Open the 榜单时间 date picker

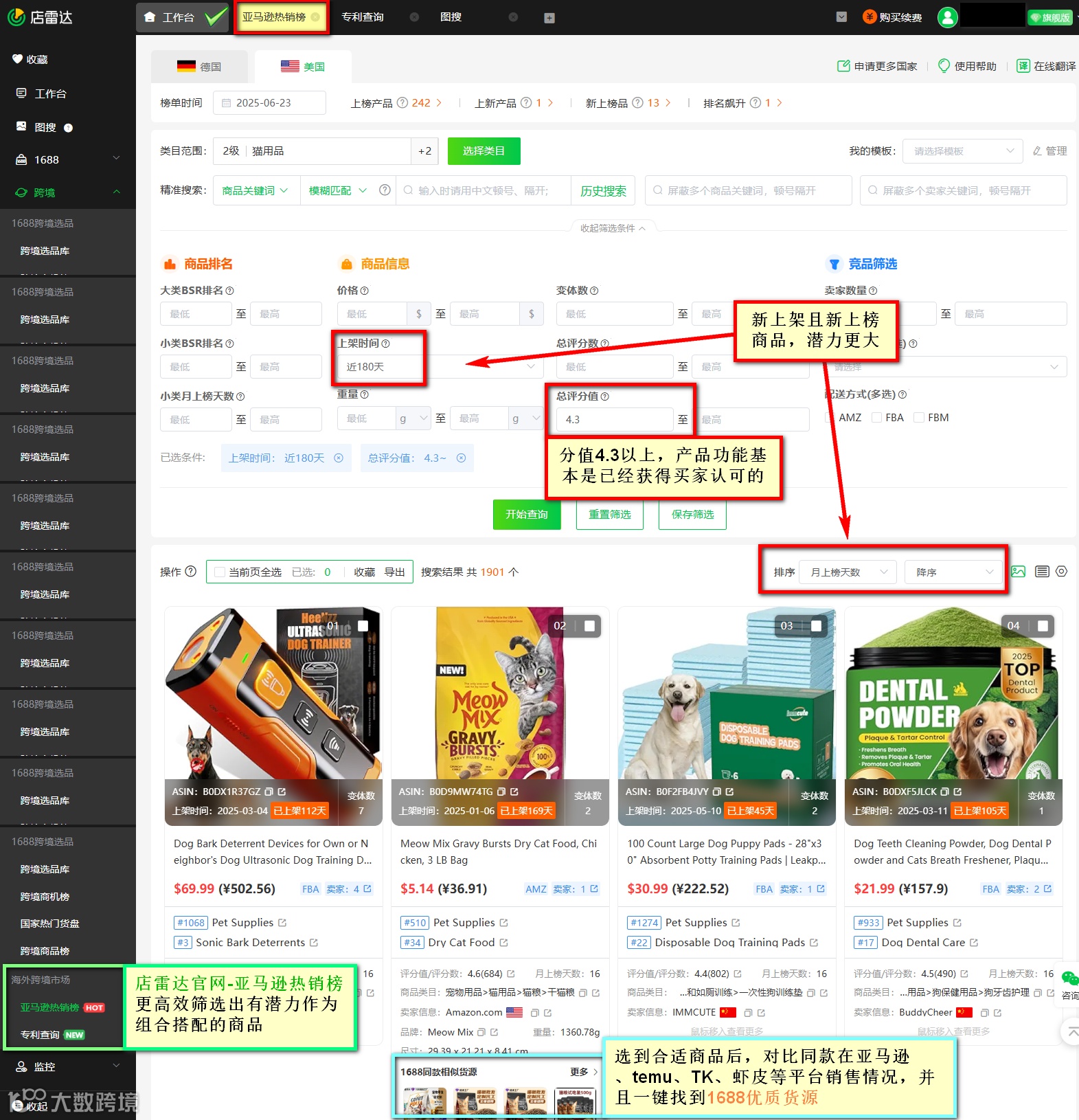(269, 103)
